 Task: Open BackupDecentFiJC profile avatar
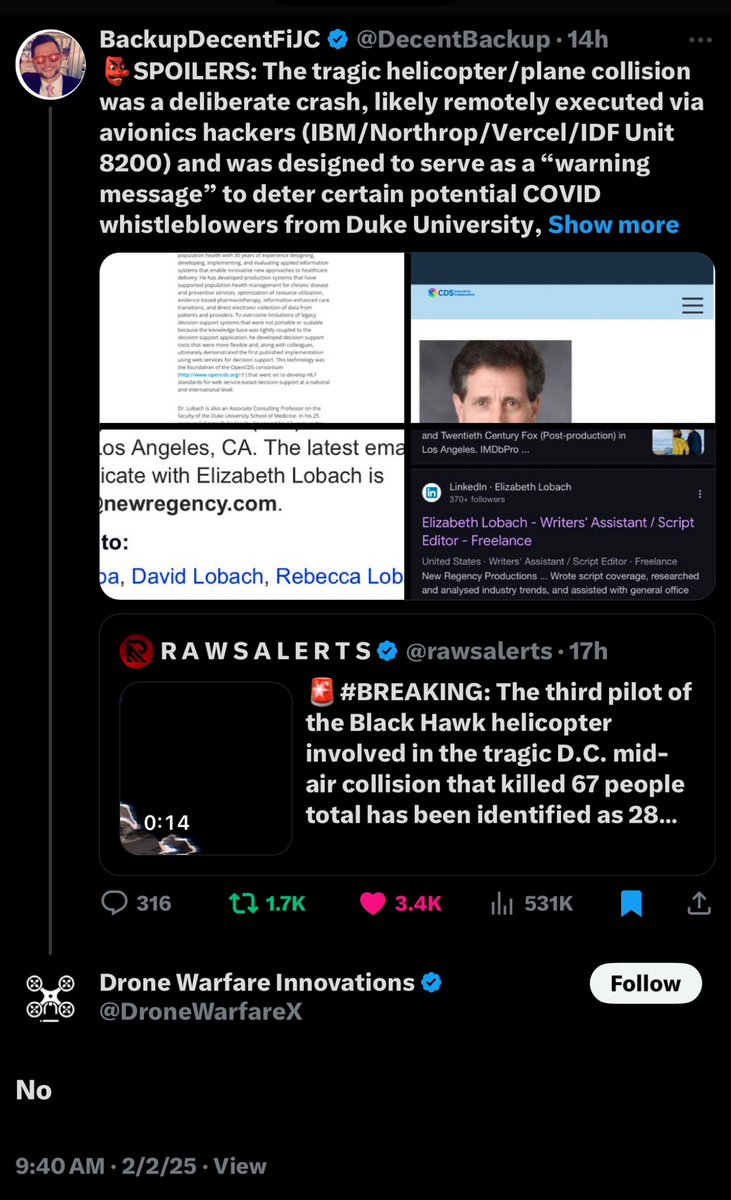click(x=50, y=64)
